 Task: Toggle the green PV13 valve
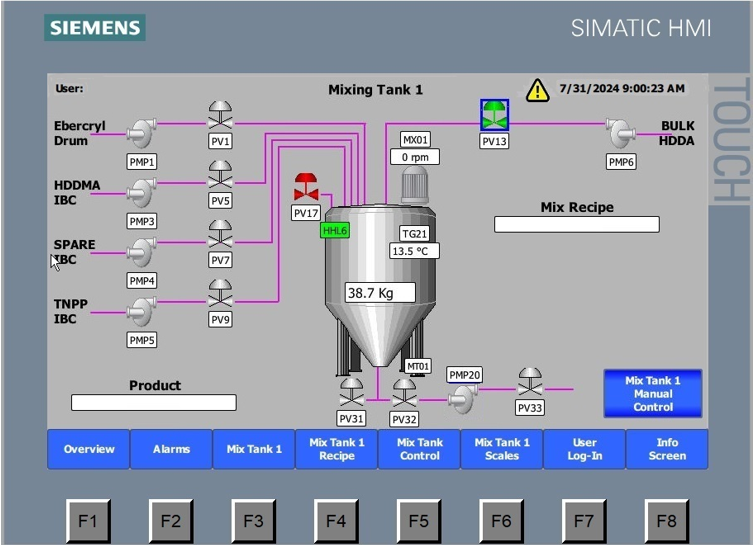(x=494, y=115)
